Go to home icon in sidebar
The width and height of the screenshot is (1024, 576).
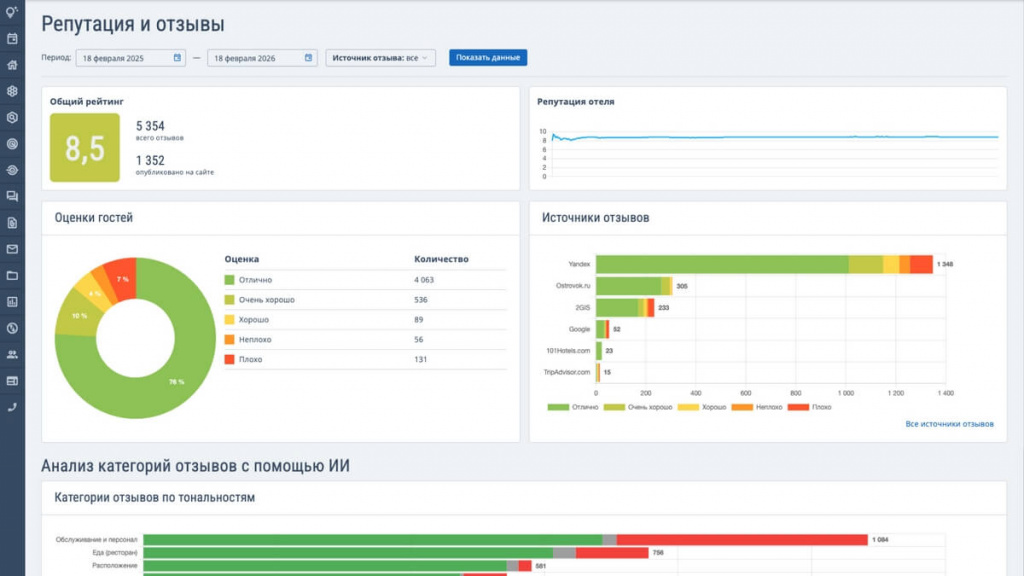[x=12, y=65]
